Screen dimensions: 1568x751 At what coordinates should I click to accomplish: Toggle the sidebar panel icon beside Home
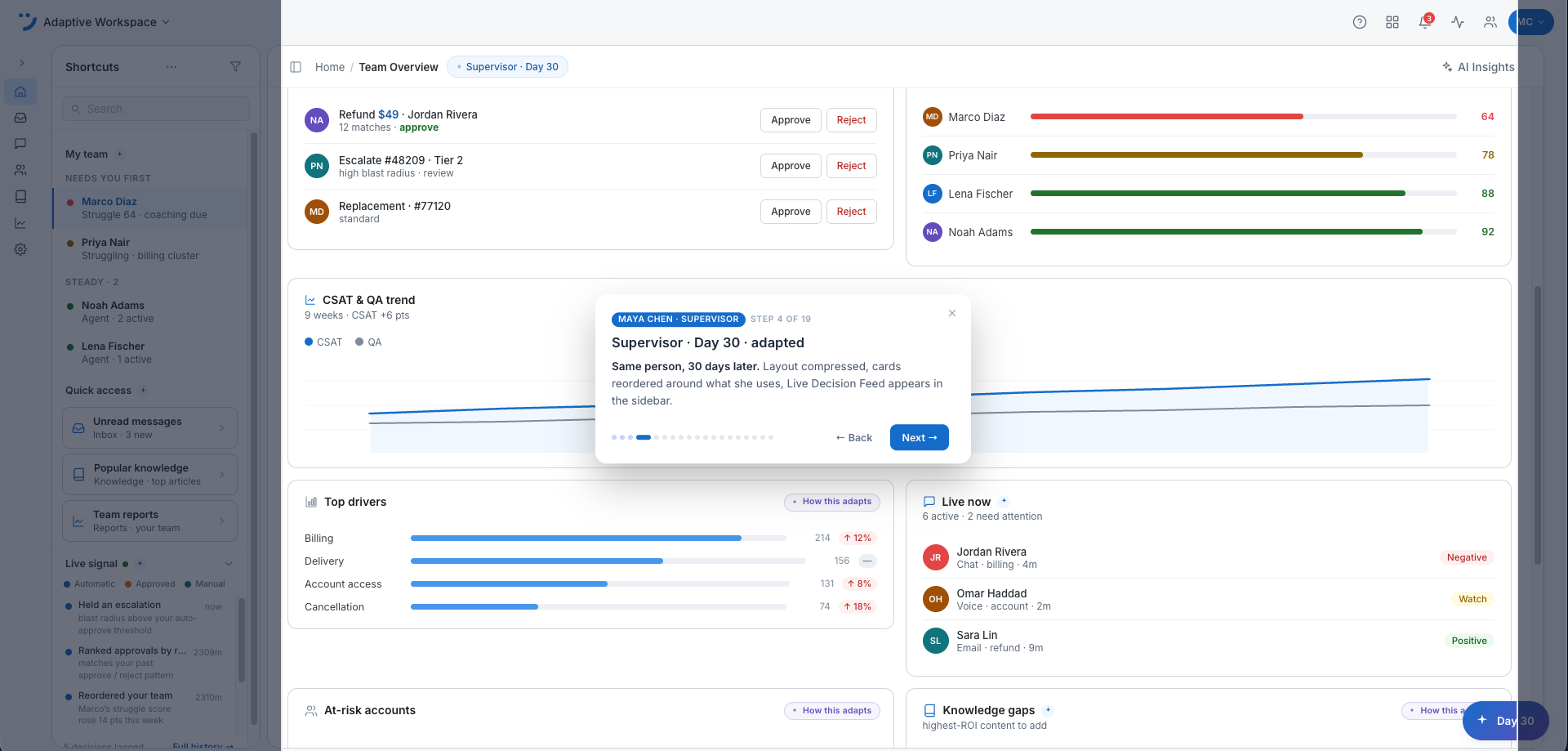pos(296,67)
